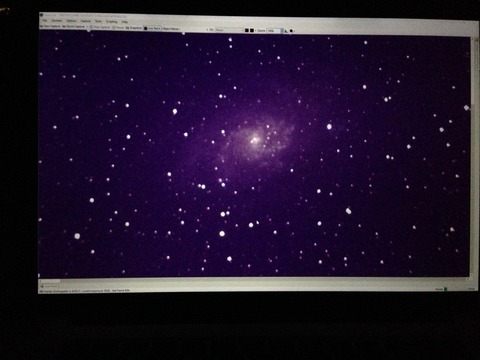Open the Zoom level dropdown
This screenshot has height=360, width=480.
coord(276,30)
